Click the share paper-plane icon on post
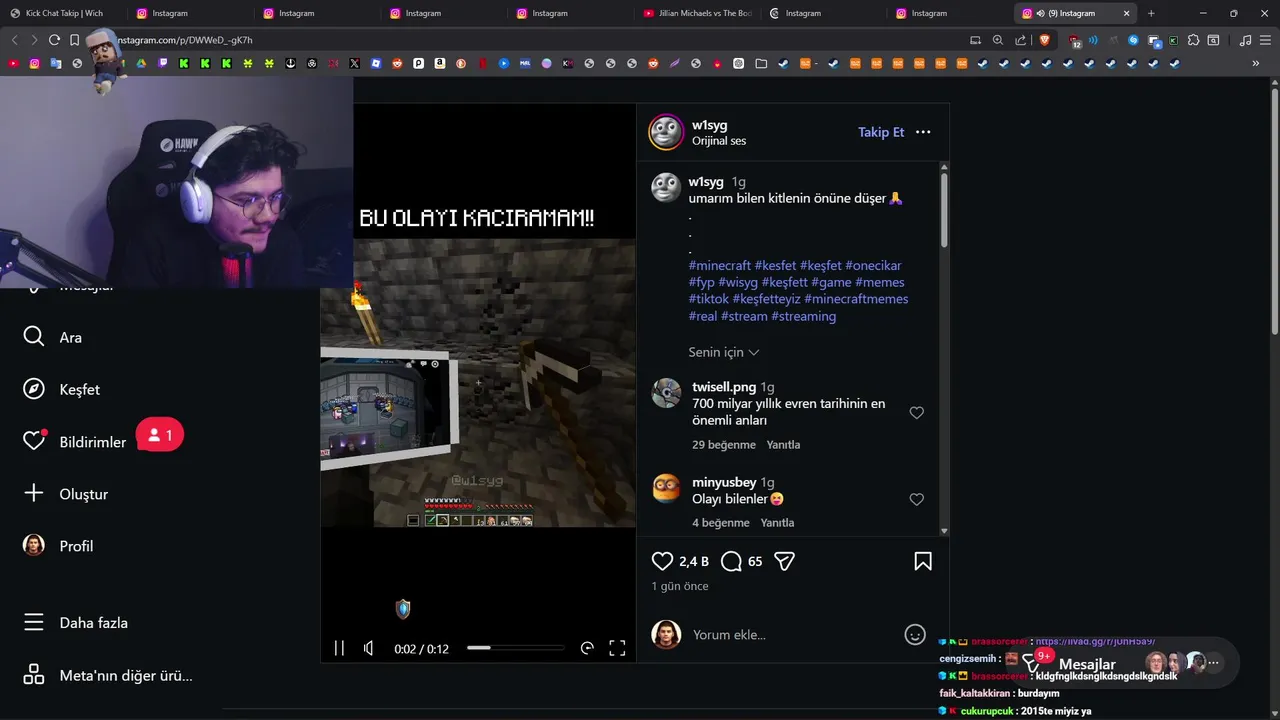The height and width of the screenshot is (720, 1280). click(x=784, y=561)
